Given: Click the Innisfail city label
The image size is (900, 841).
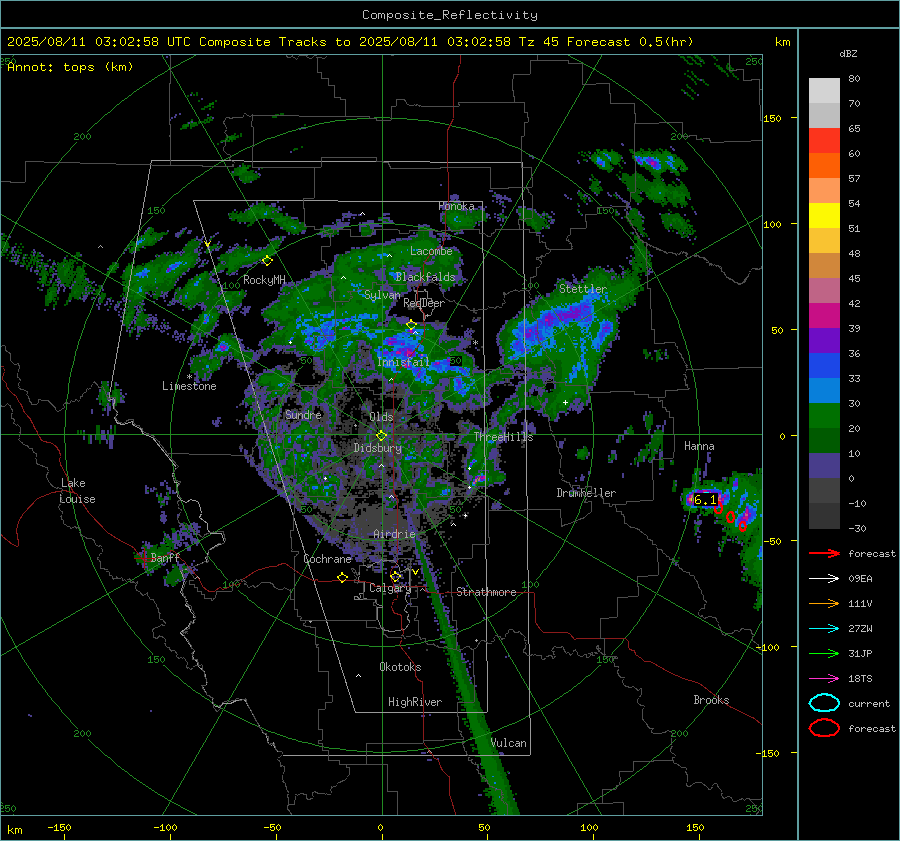Looking at the screenshot, I should 403,362.
